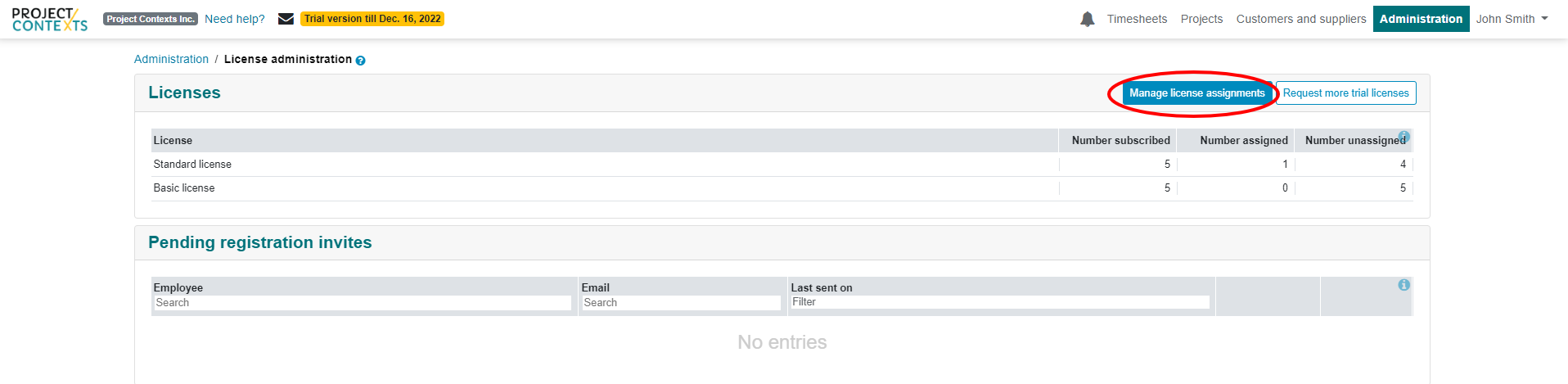Open the Need help? link
Screen dimensions: 1568x384
(235, 19)
